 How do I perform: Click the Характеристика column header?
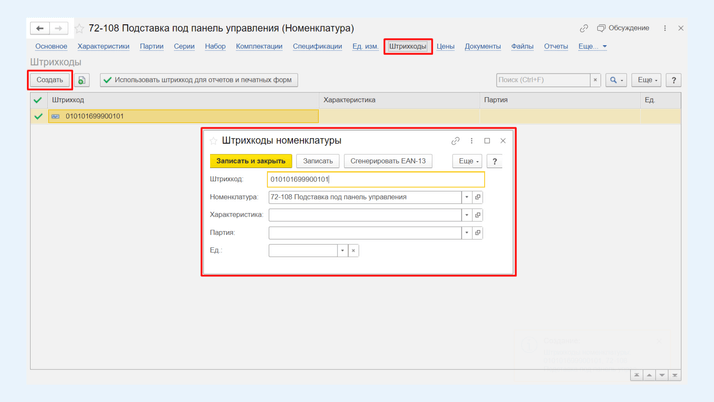pyautogui.click(x=399, y=100)
